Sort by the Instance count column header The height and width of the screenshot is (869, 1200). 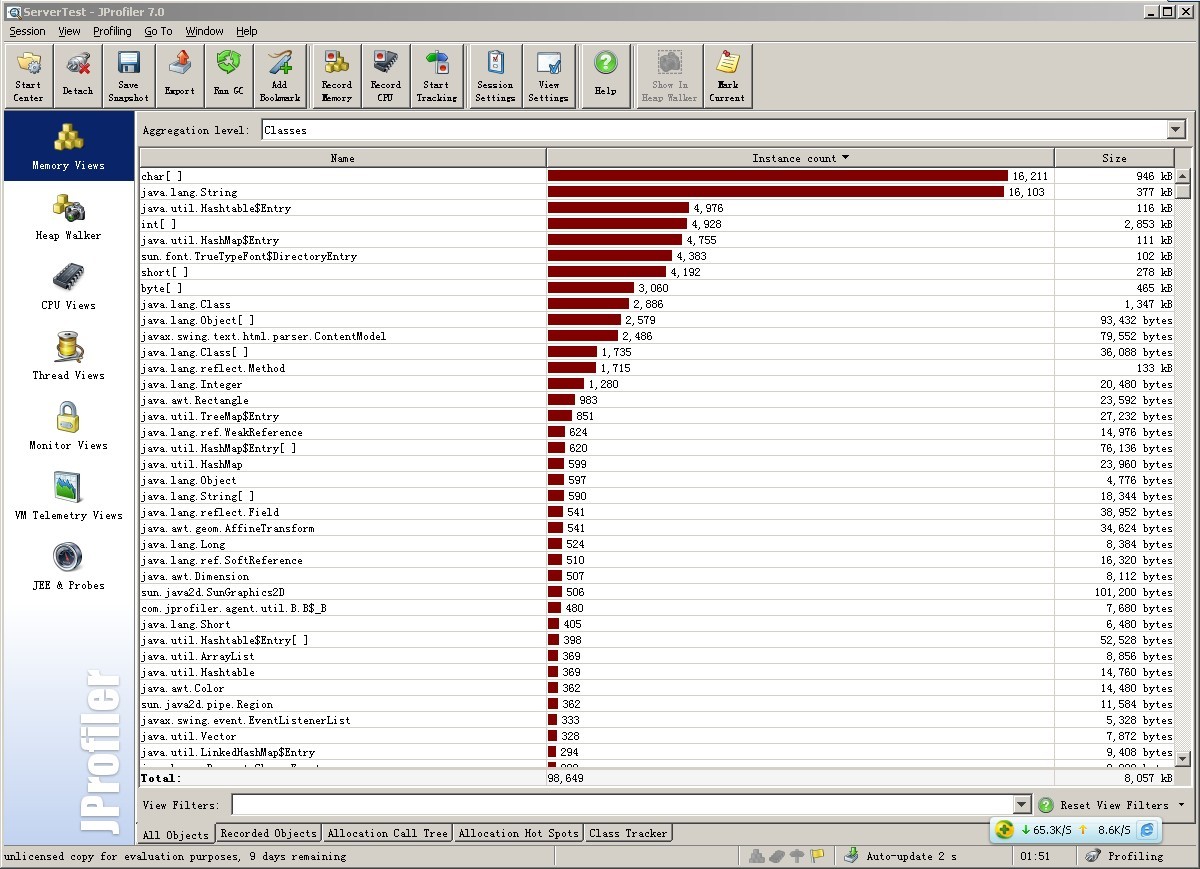pyautogui.click(x=800, y=158)
